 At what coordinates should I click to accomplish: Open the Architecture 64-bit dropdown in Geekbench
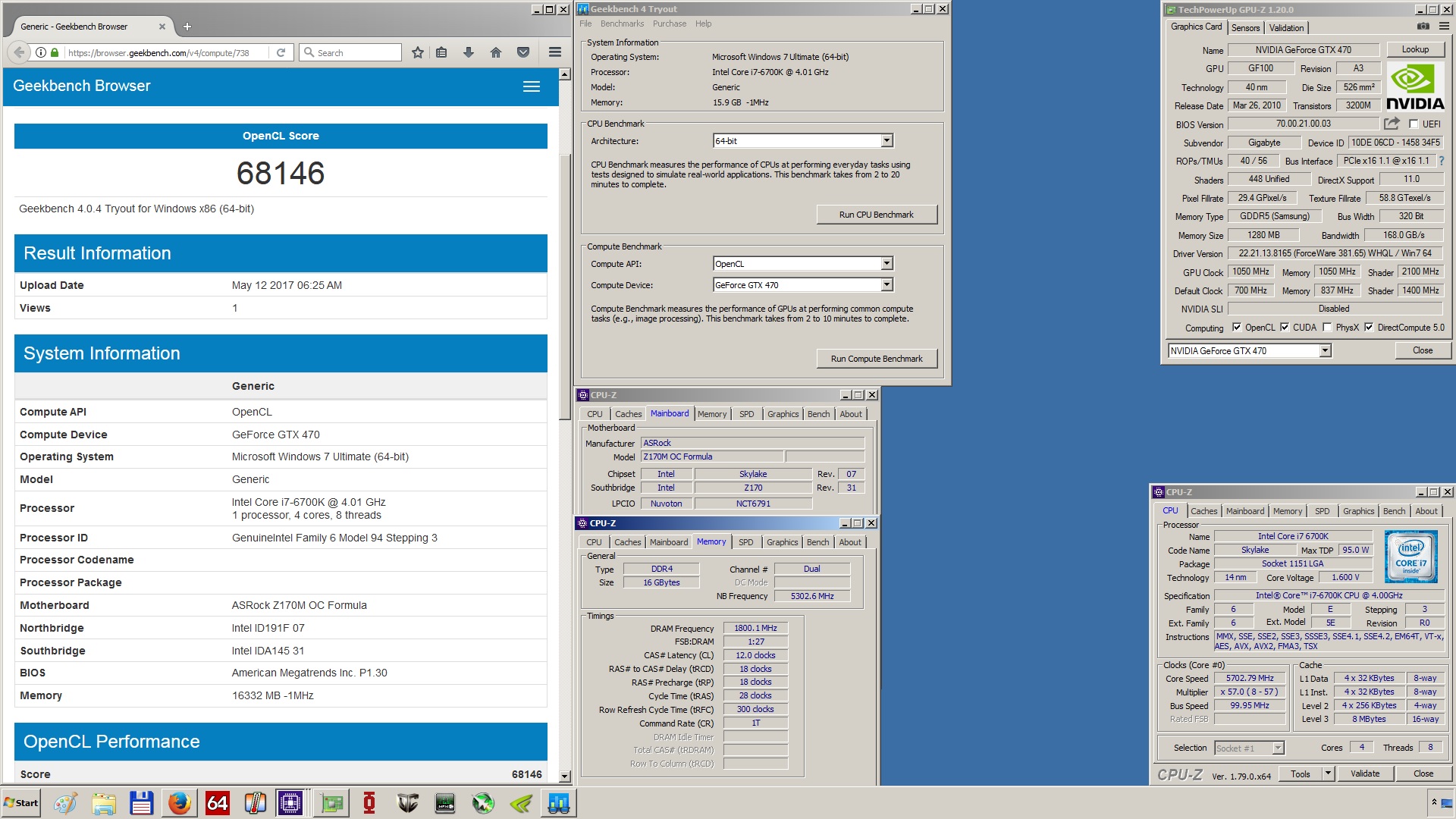886,141
